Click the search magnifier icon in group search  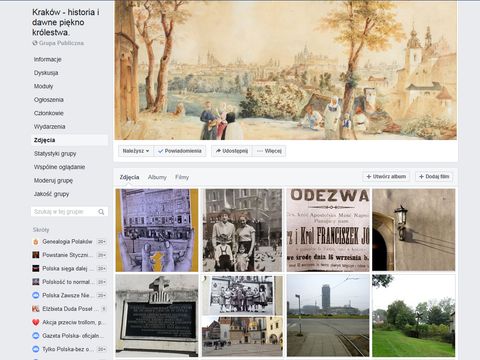tap(101, 212)
